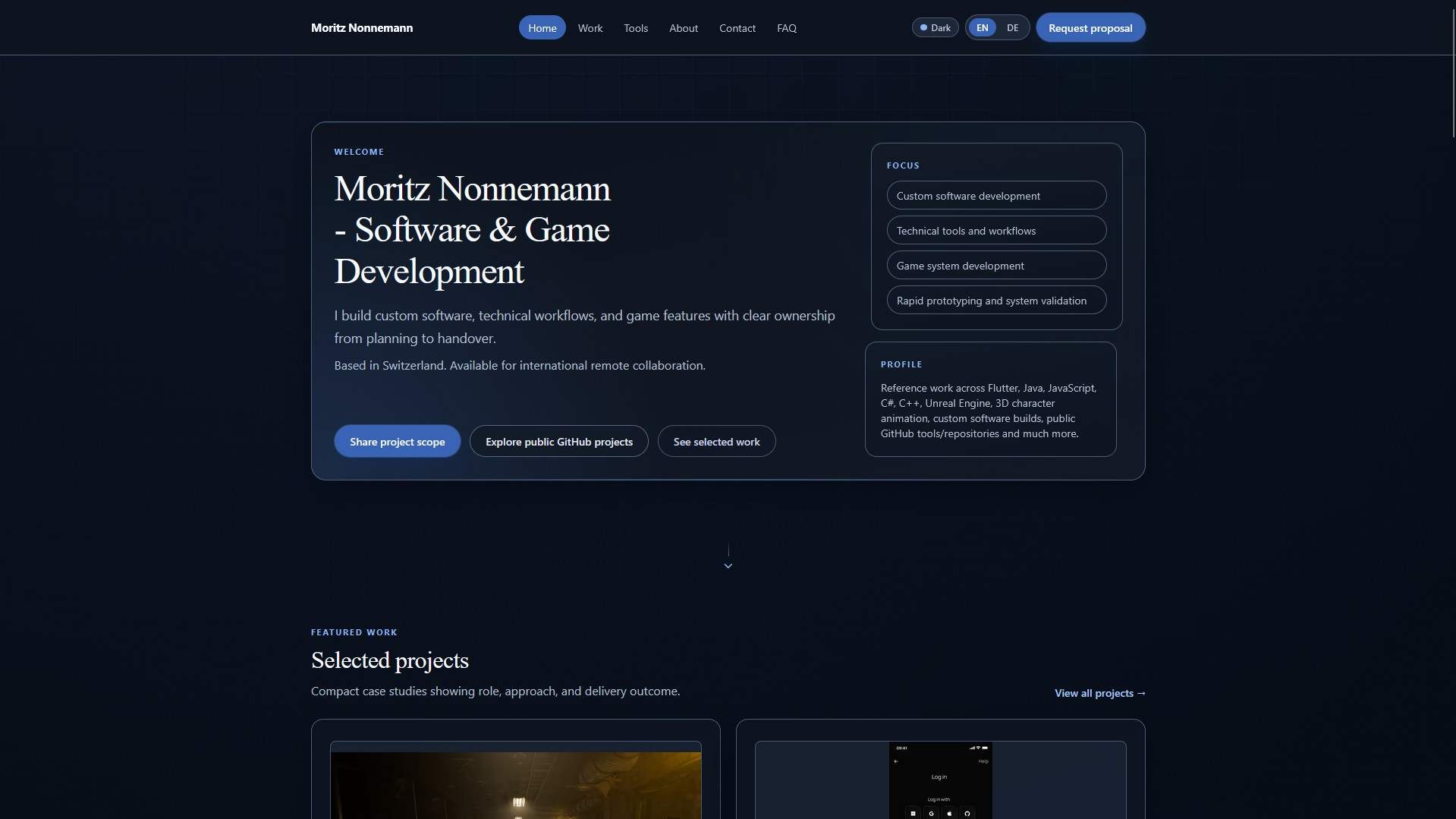This screenshot has width=1456, height=819.
Task: Follow the View all projects link
Action: point(1099,692)
